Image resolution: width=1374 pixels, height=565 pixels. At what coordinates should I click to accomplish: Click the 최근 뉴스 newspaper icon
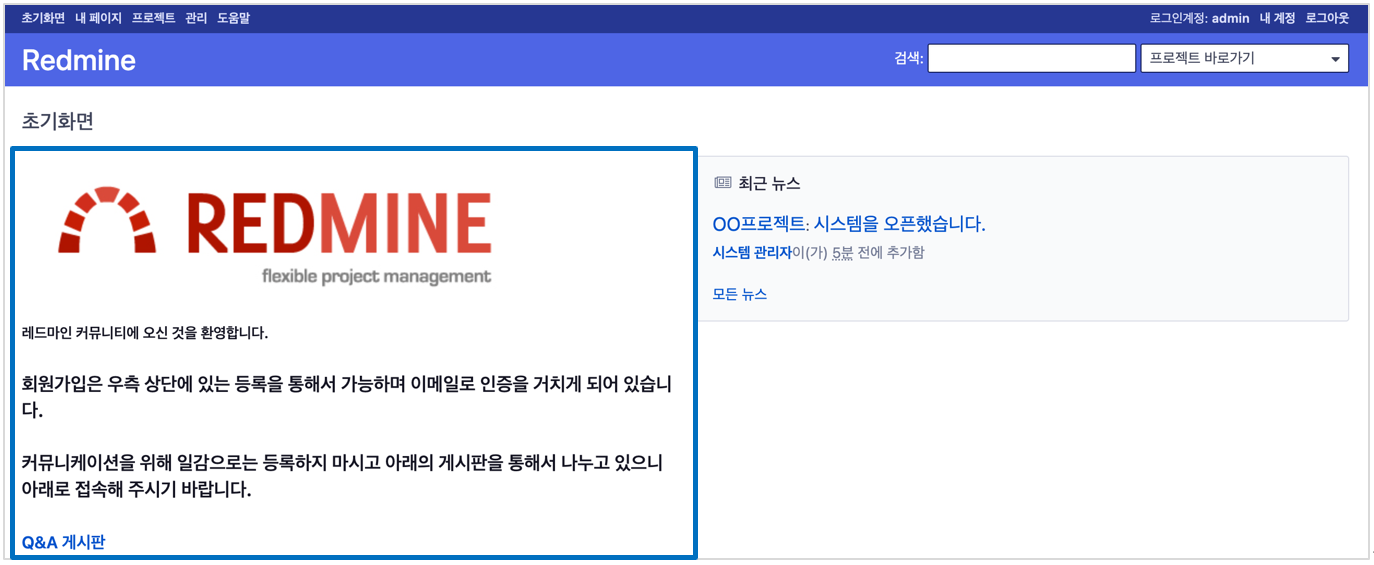pos(722,183)
